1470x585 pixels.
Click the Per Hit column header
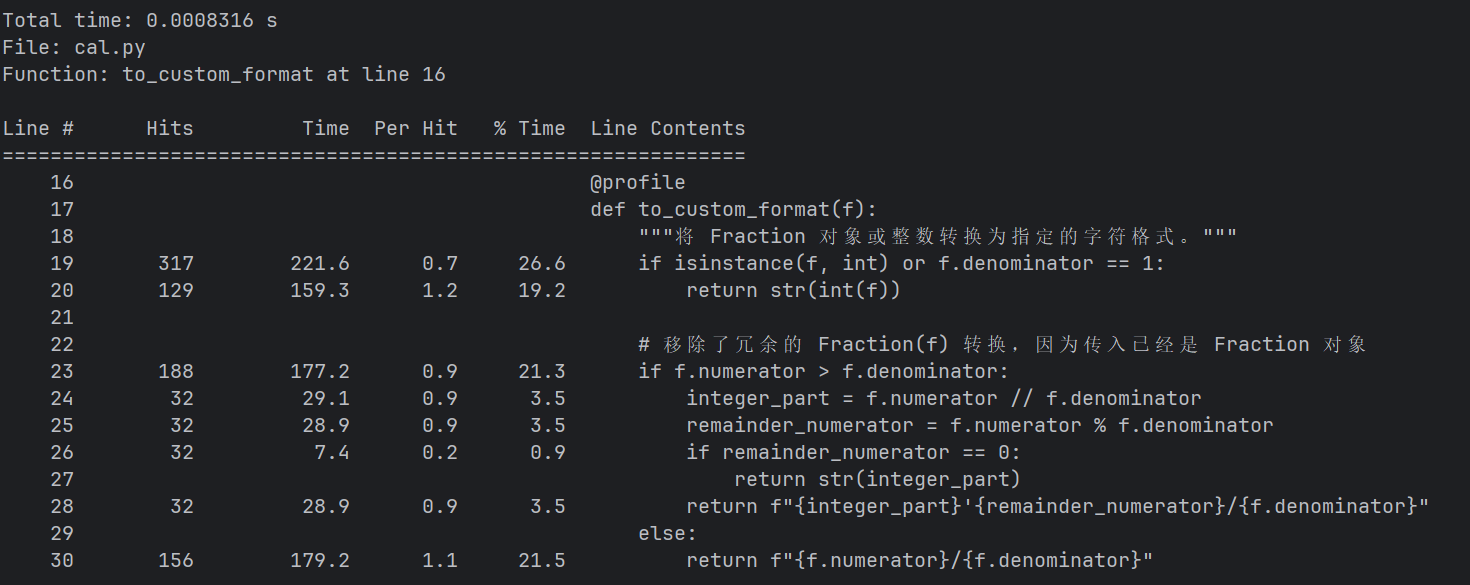pyautogui.click(x=415, y=128)
